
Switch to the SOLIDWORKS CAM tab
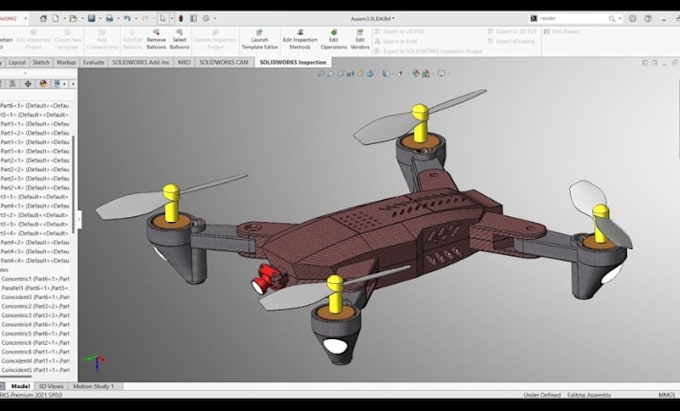[224, 62]
